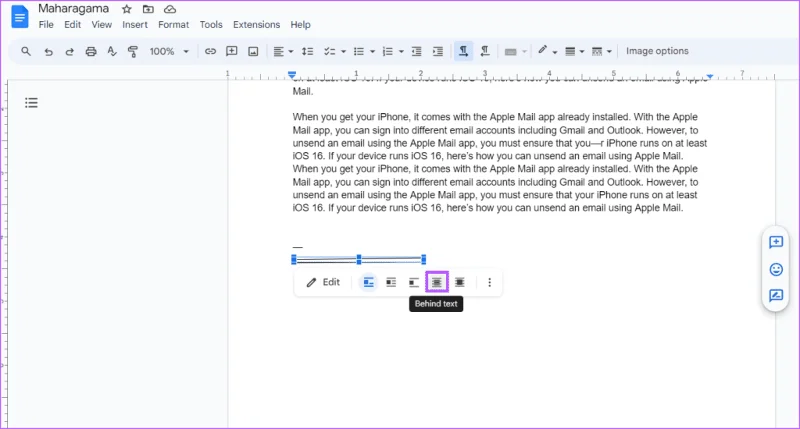Click the document title Maharagama

tap(73, 9)
